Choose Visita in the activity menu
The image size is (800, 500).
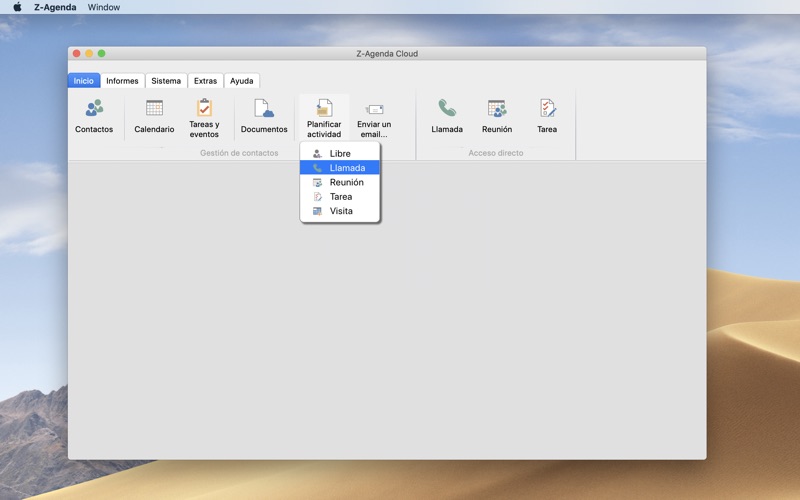(x=340, y=211)
